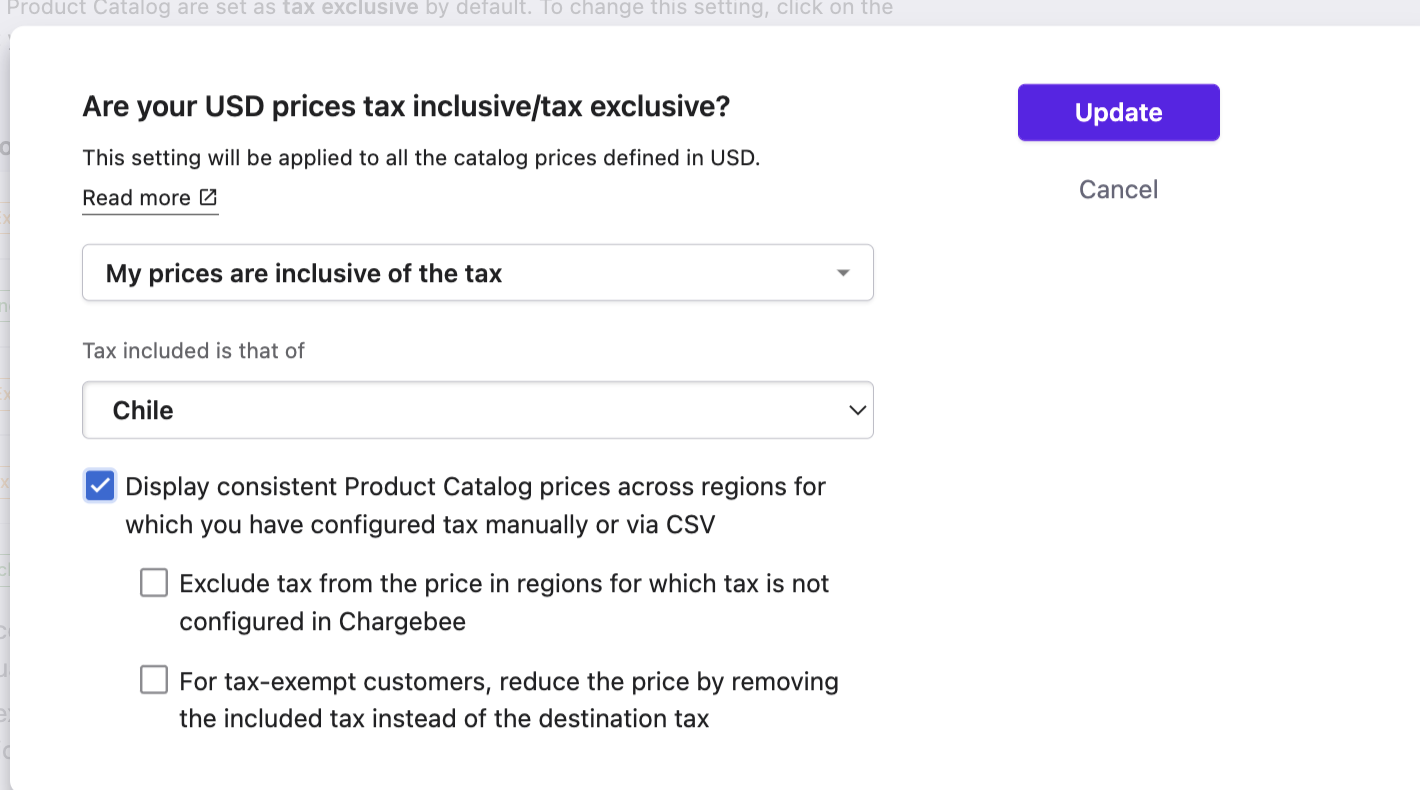Image resolution: width=1420 pixels, height=790 pixels.
Task: Click the "Chile" text in the selector
Action: [143, 410]
